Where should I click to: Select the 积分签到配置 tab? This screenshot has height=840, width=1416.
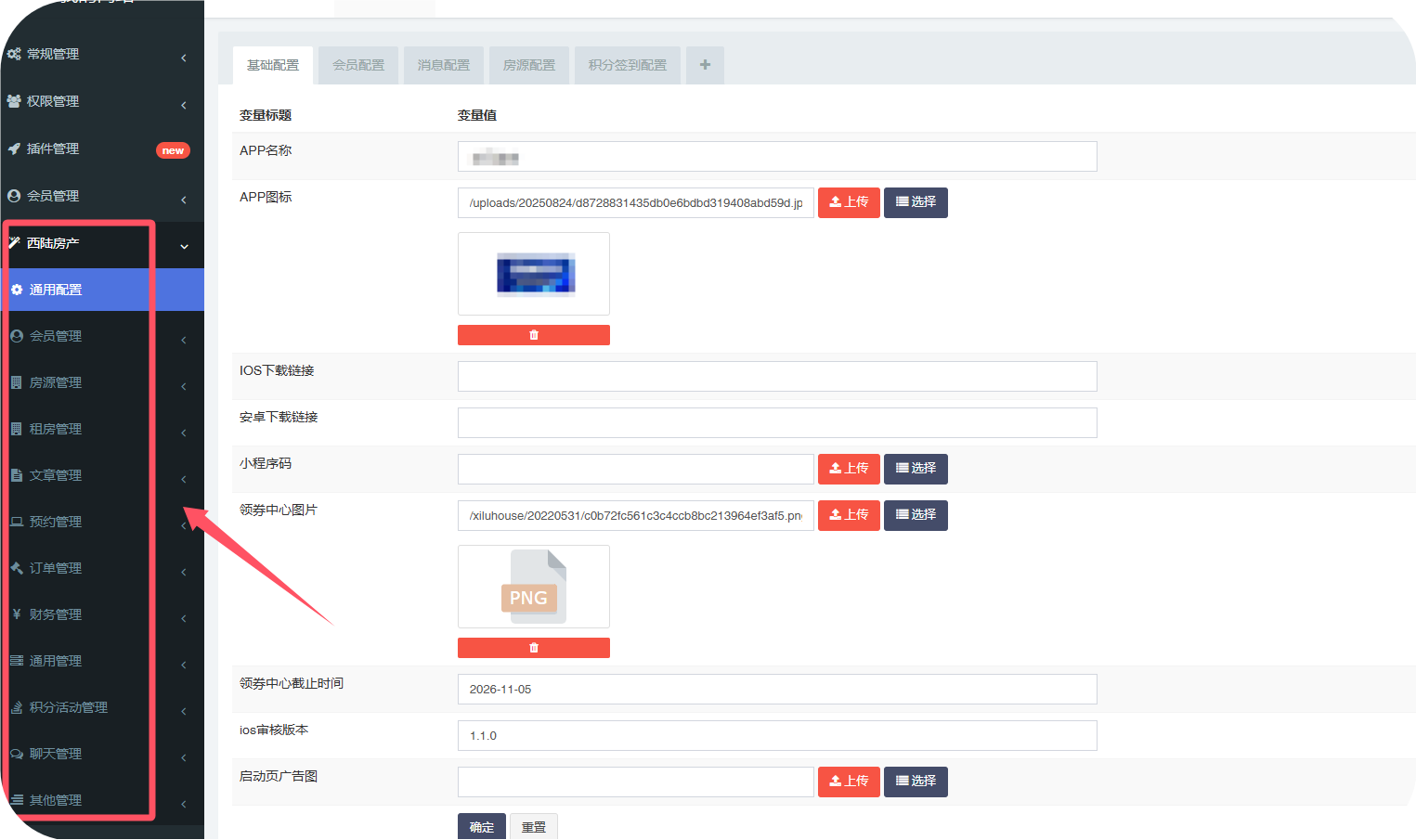point(628,65)
